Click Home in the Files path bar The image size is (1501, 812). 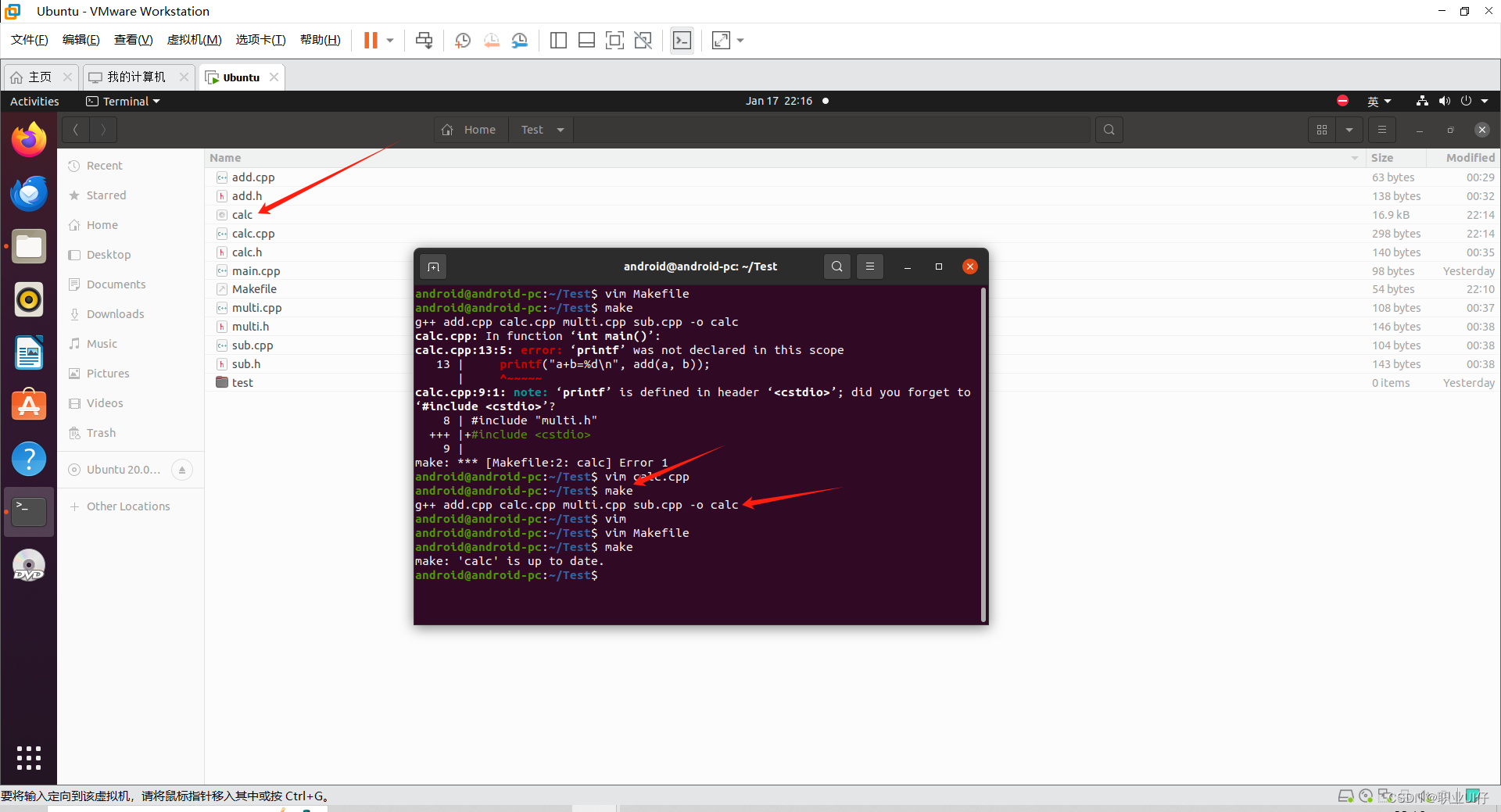tap(471, 130)
